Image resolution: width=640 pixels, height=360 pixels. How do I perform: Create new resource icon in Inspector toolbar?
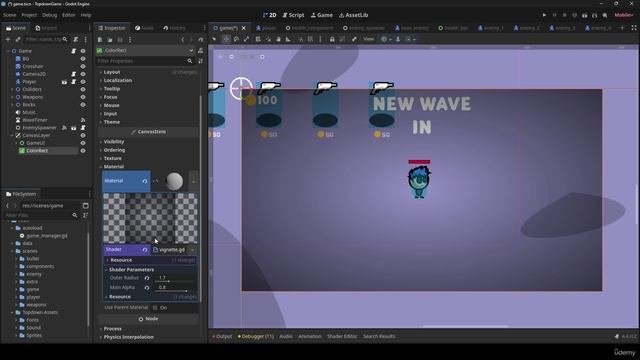(x=100, y=40)
